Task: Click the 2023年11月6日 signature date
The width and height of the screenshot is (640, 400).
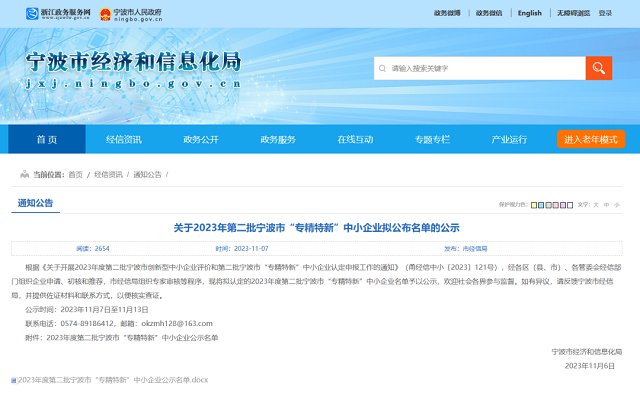Action: (x=589, y=366)
